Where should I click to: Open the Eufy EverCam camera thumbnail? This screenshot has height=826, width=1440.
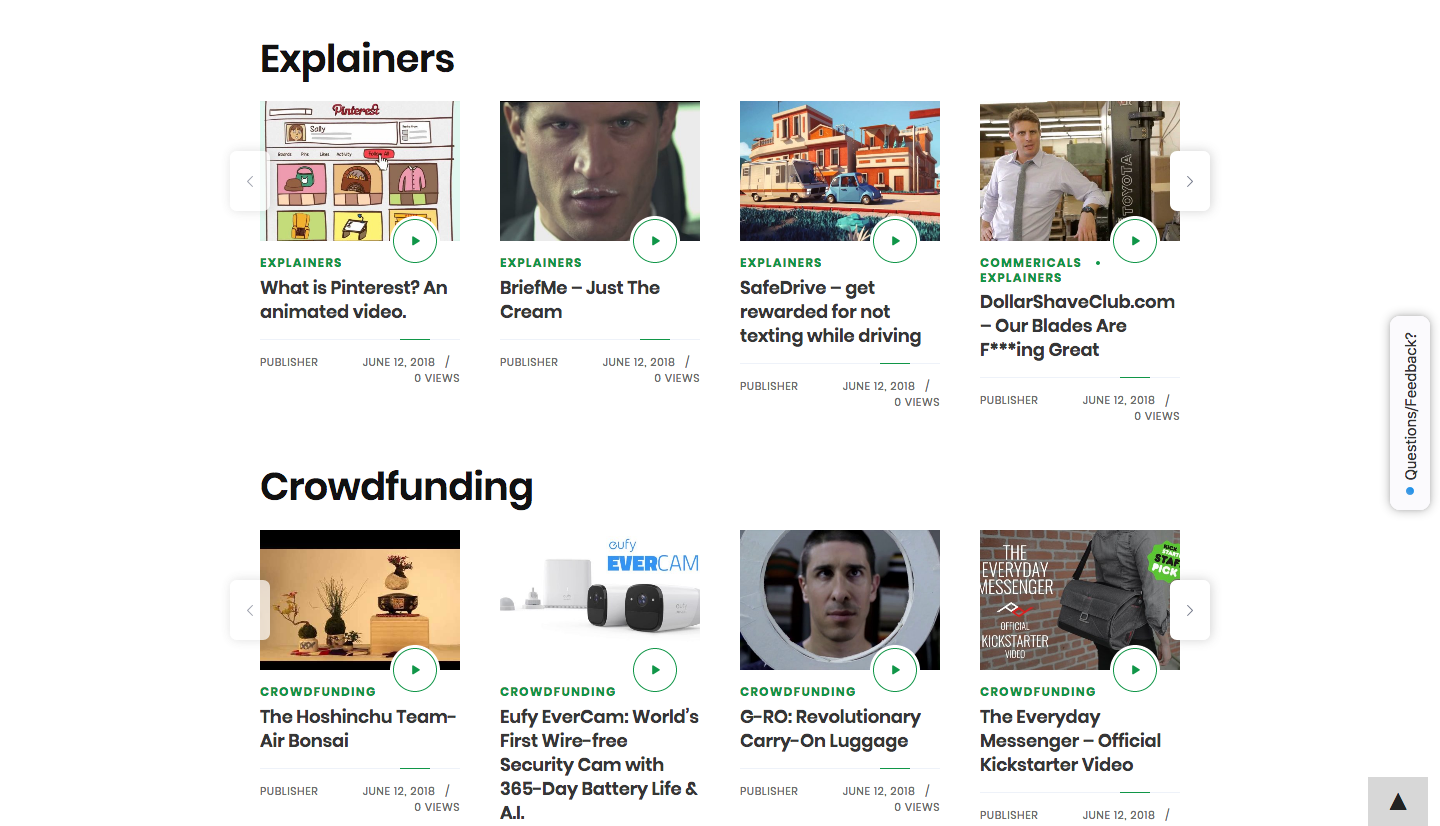tap(600, 600)
